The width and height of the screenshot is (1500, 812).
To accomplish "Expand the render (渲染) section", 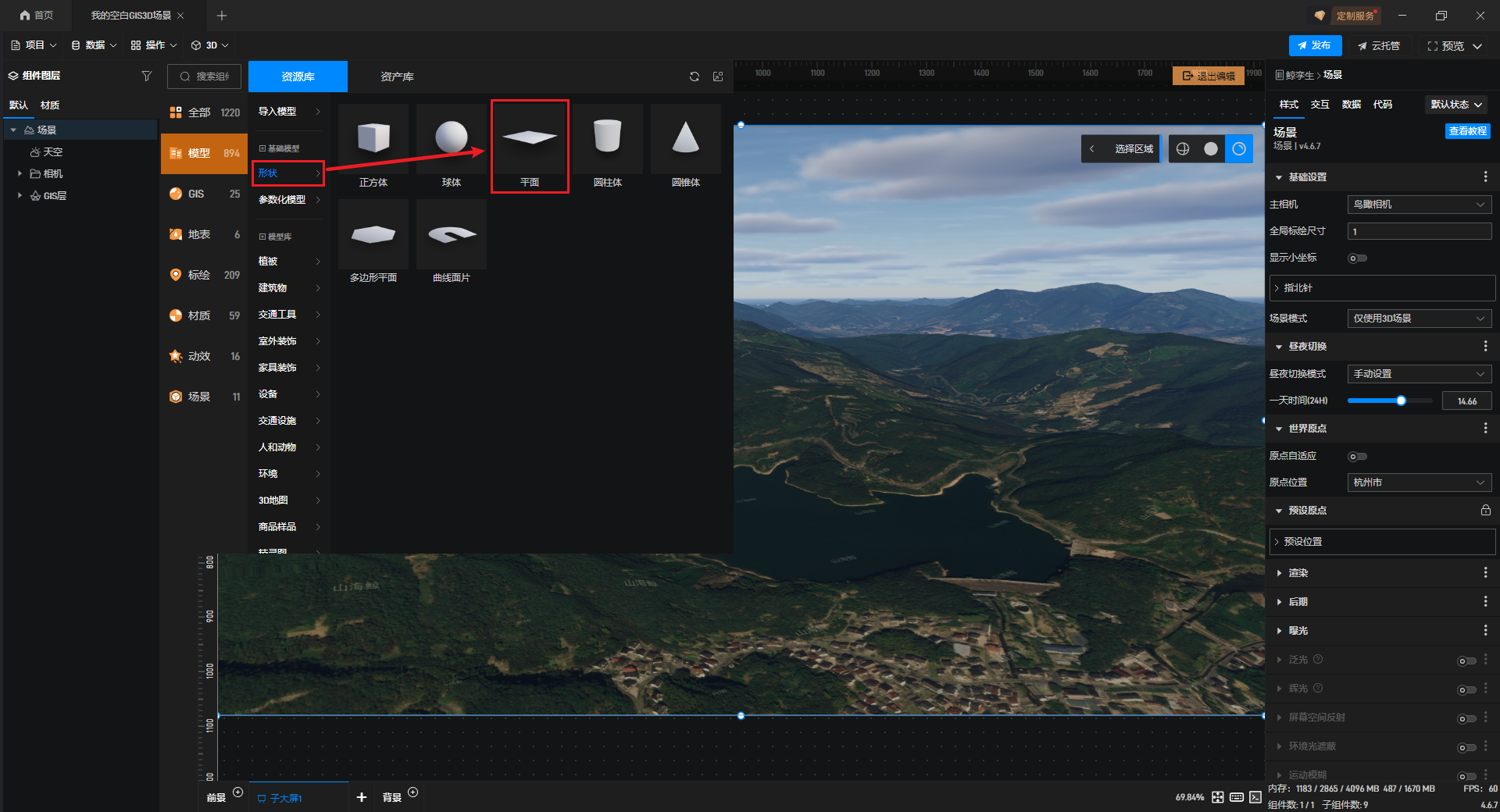I will (x=1298, y=573).
